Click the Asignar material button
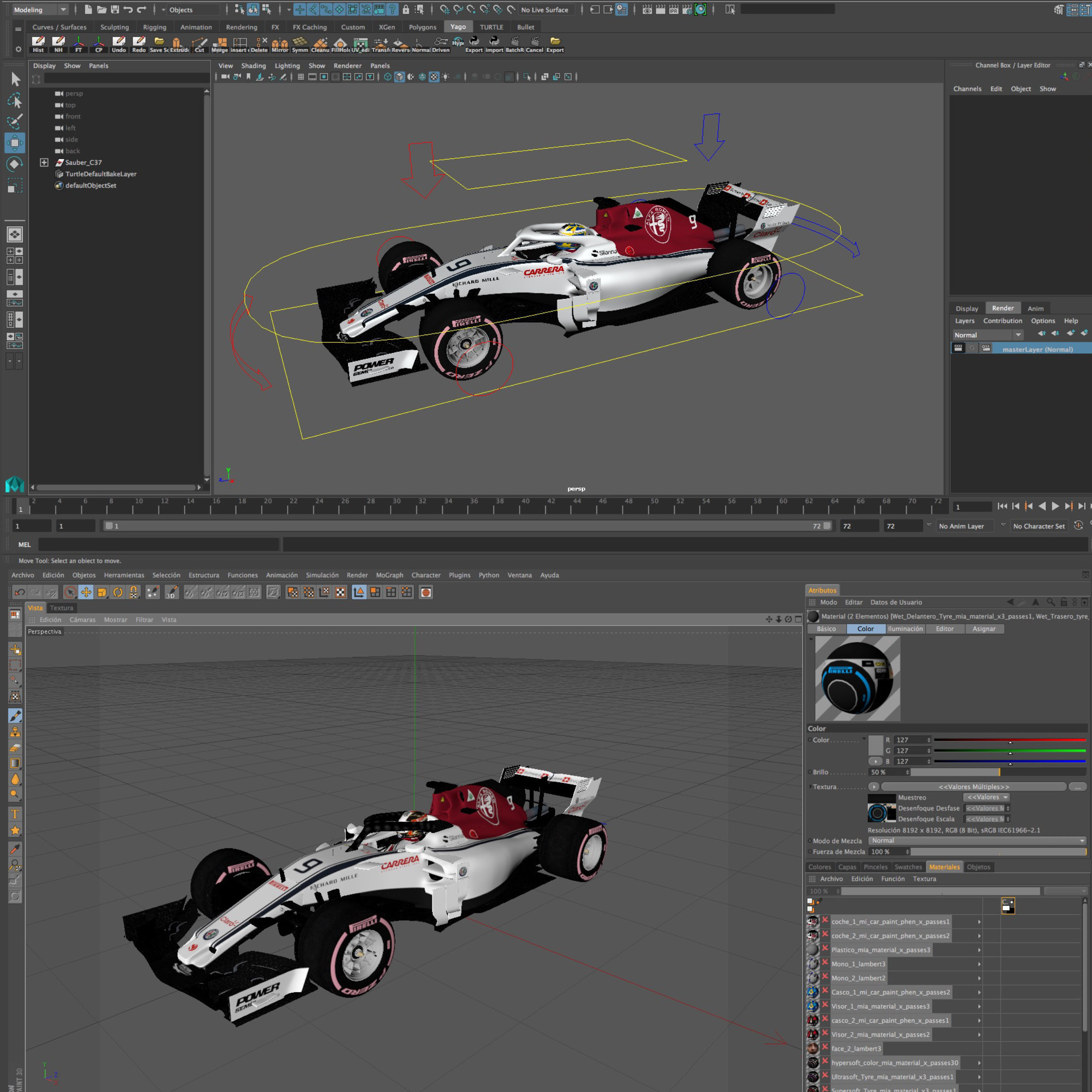Viewport: 1092px width, 1092px height. click(x=984, y=629)
